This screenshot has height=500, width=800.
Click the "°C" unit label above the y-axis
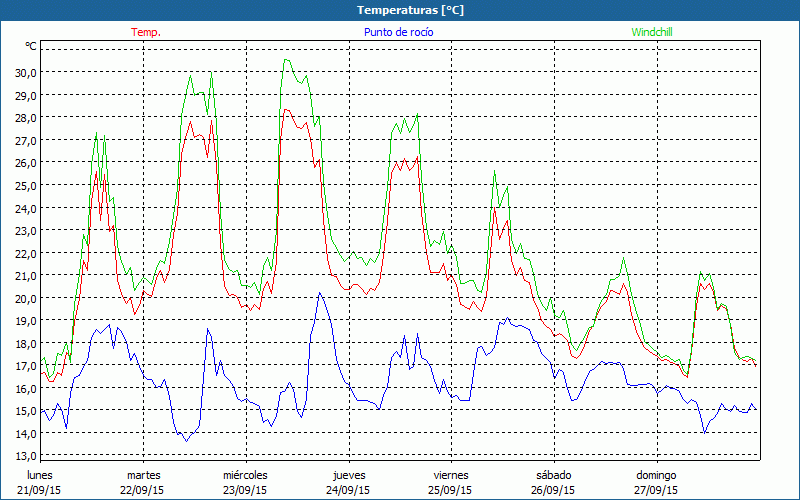click(x=31, y=47)
